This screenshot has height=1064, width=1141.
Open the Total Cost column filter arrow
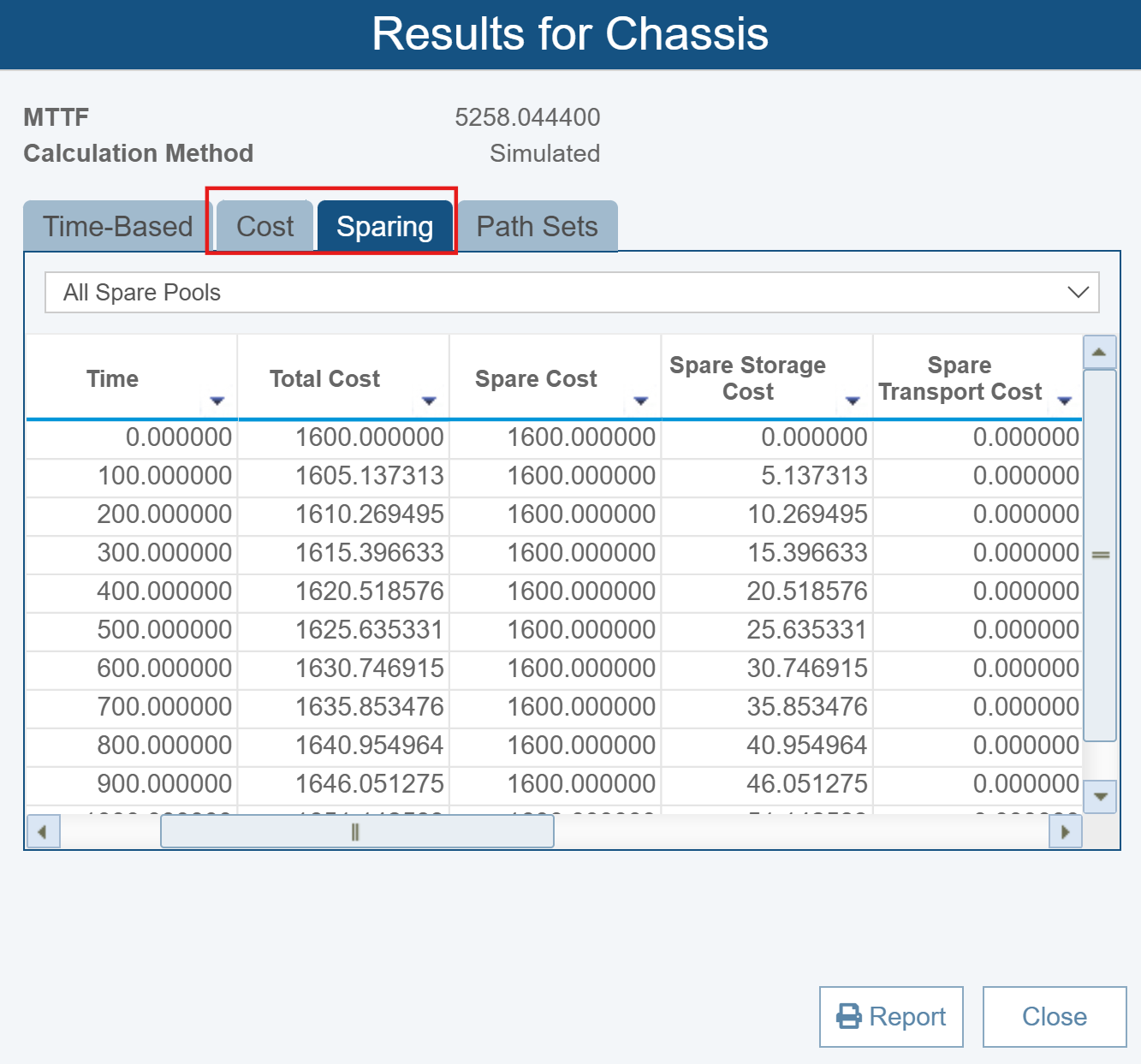point(429,401)
